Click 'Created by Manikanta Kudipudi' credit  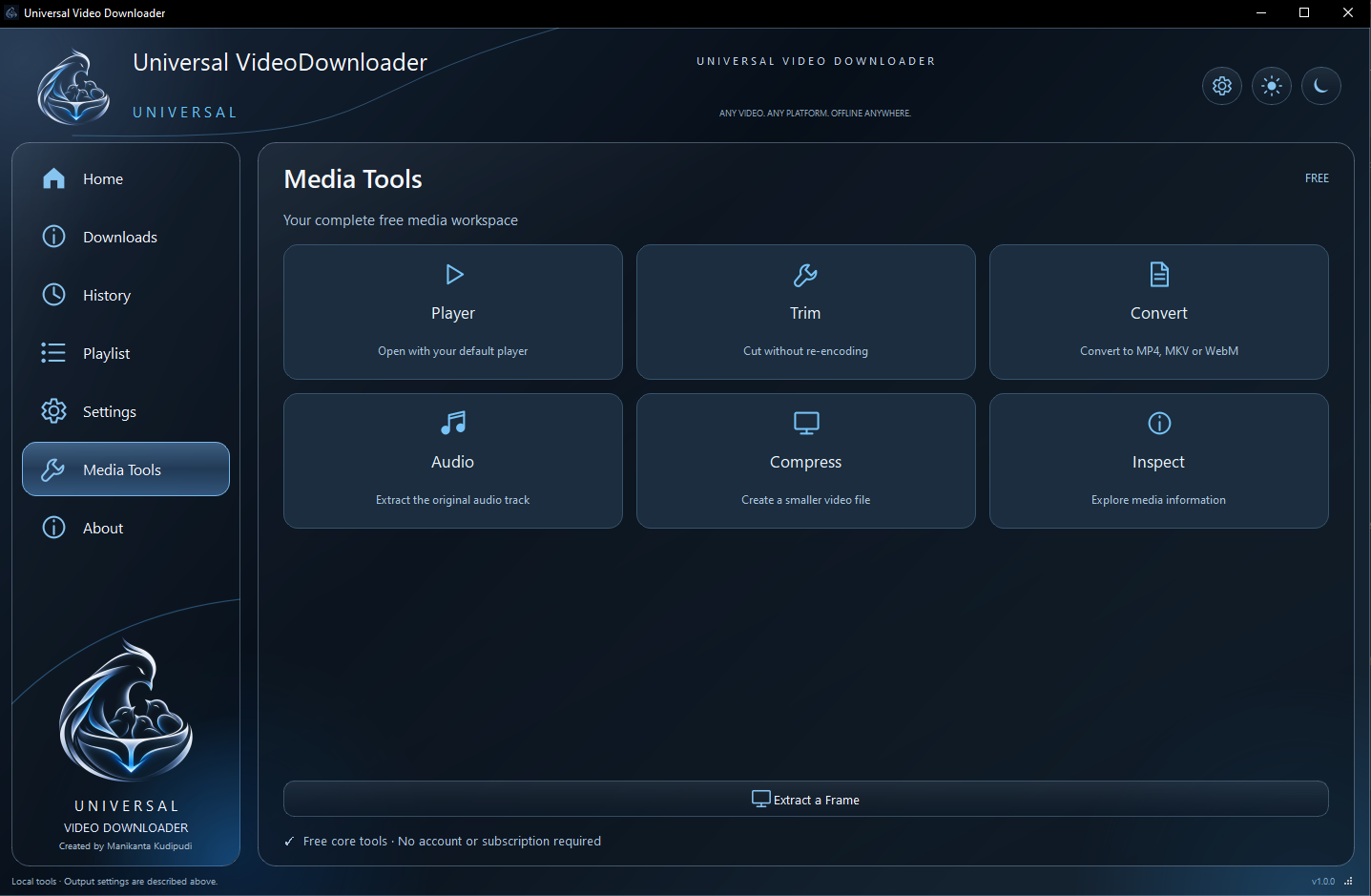(x=126, y=846)
